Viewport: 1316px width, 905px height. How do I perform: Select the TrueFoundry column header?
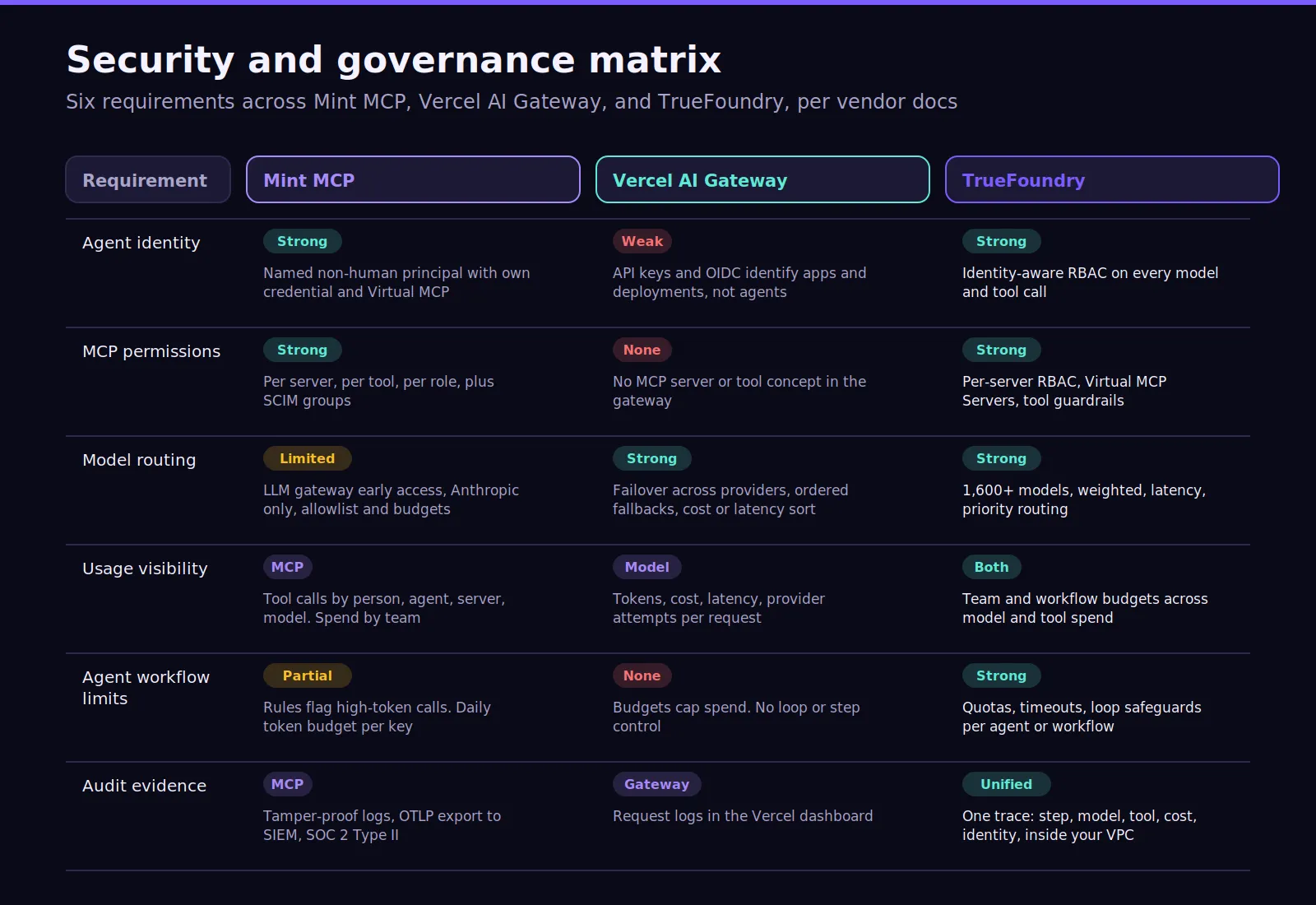(1112, 179)
